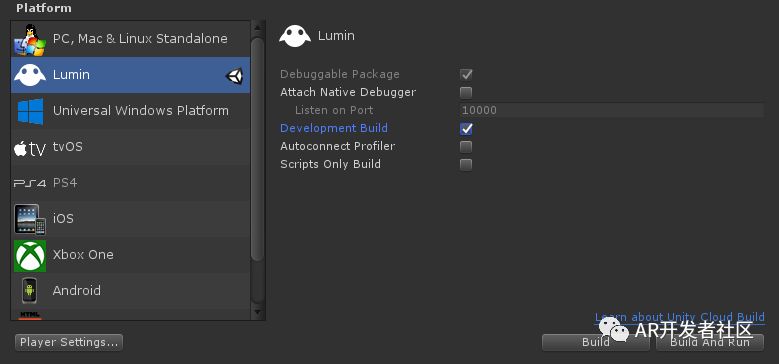
Task: Select the Universal Windows Platform icon
Action: pyautogui.click(x=30, y=111)
